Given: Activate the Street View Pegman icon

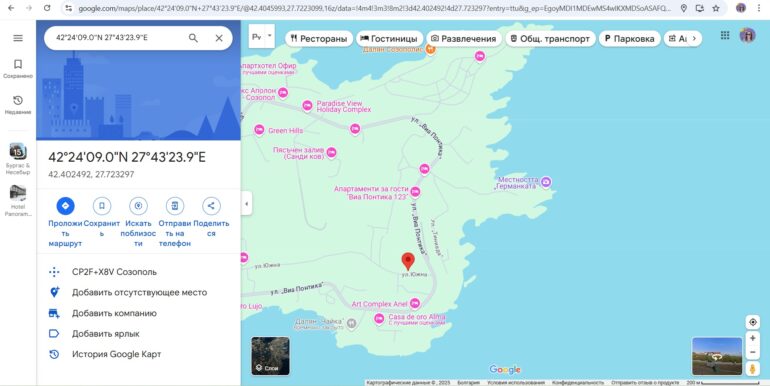Looking at the screenshot, I should [x=752, y=368].
